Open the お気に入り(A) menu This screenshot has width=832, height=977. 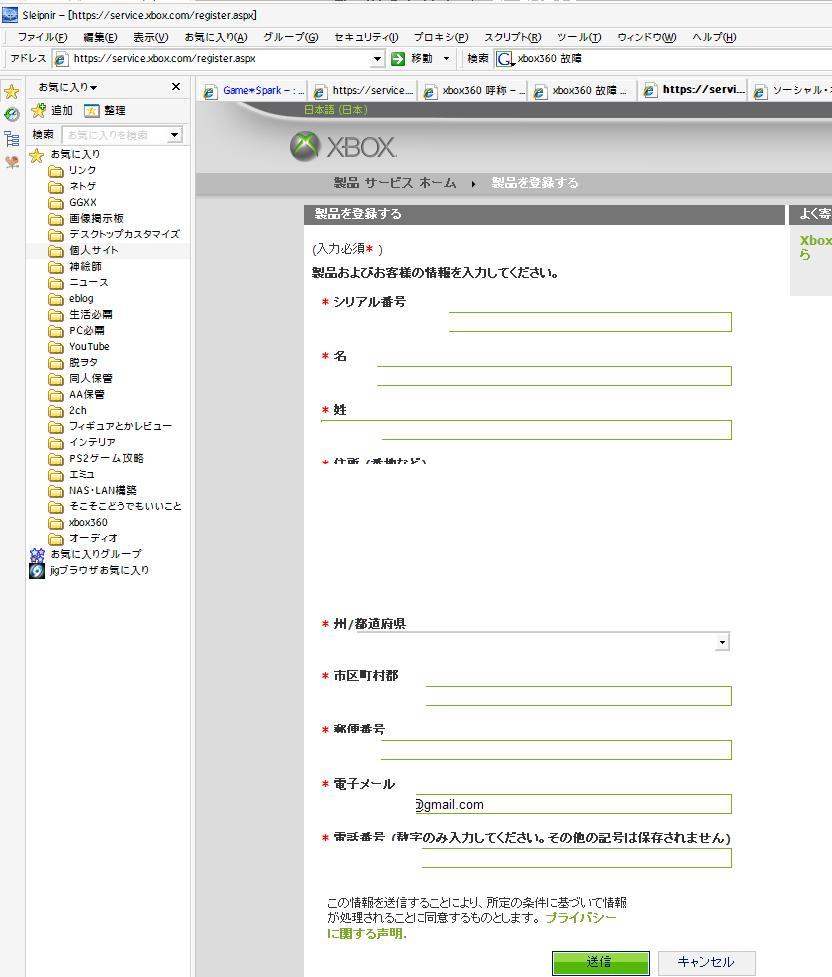pyautogui.click(x=216, y=37)
